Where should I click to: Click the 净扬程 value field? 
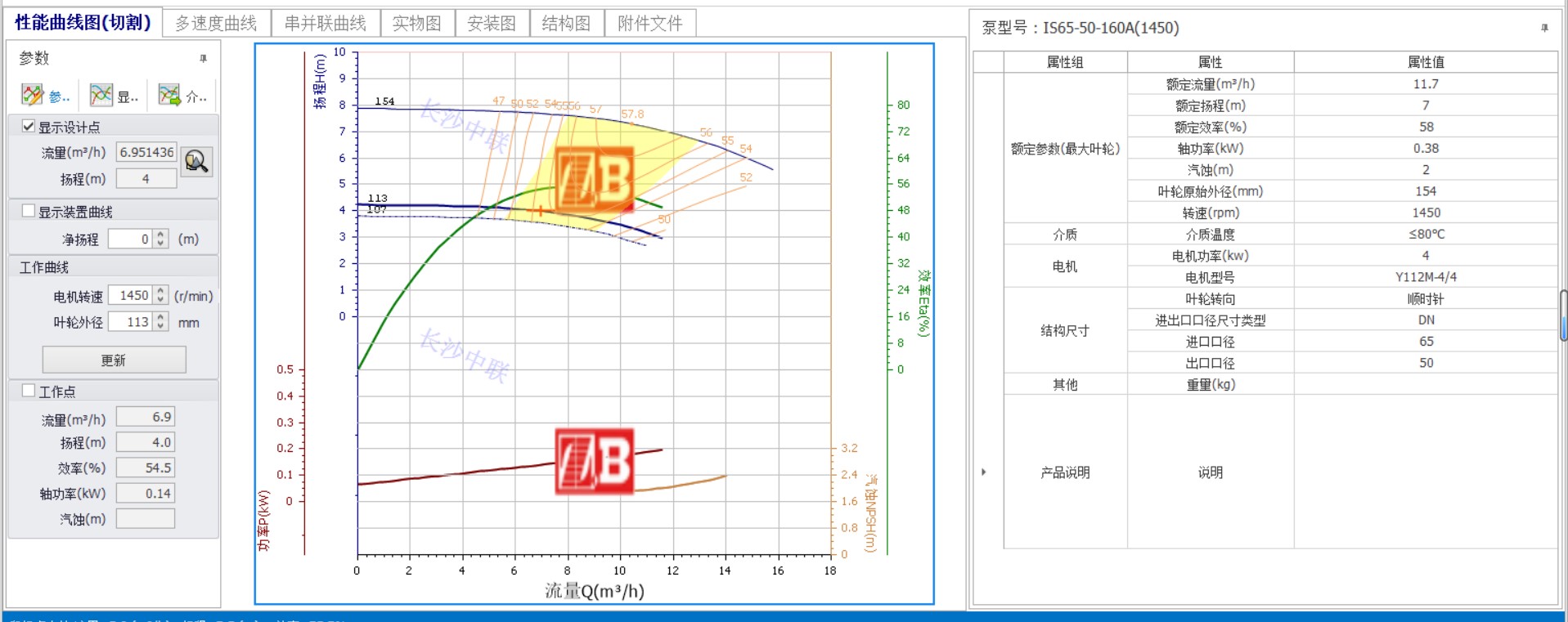click(131, 239)
